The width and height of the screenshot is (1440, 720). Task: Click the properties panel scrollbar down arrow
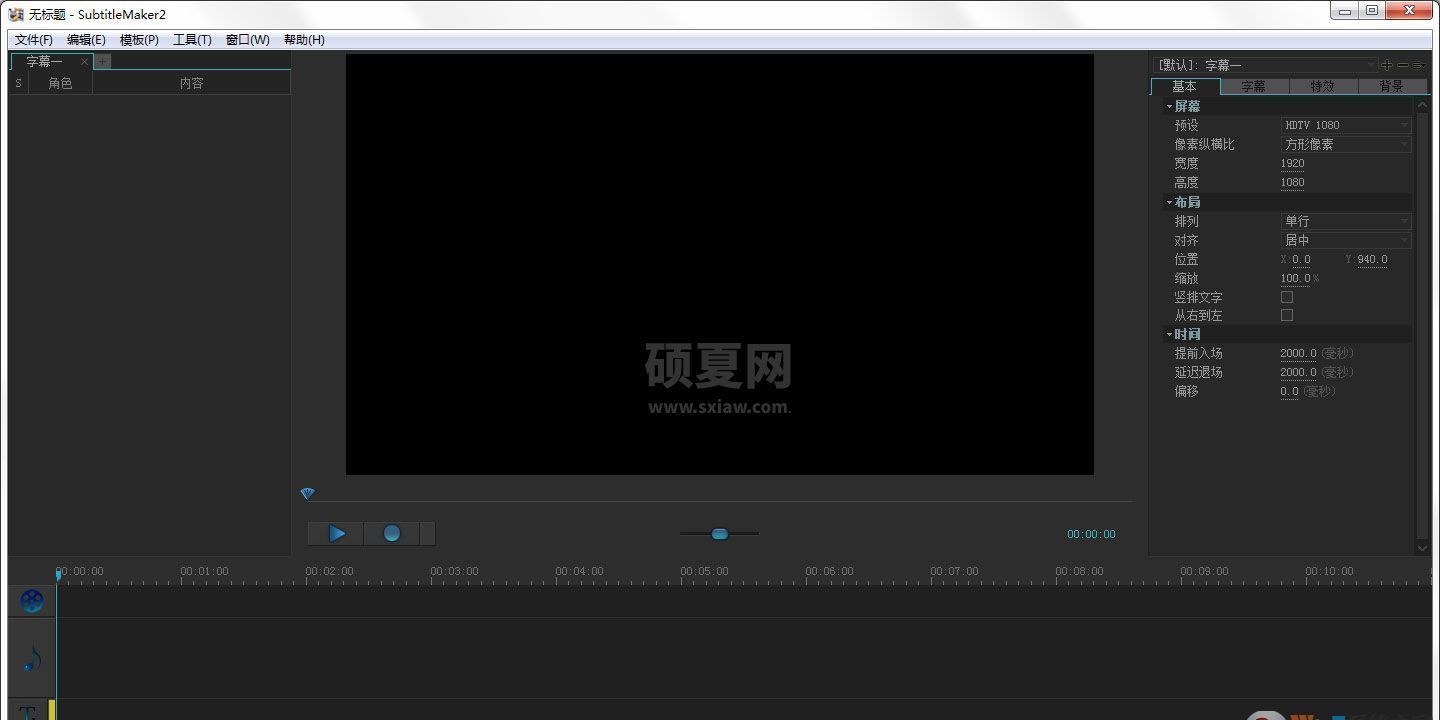pos(1422,547)
